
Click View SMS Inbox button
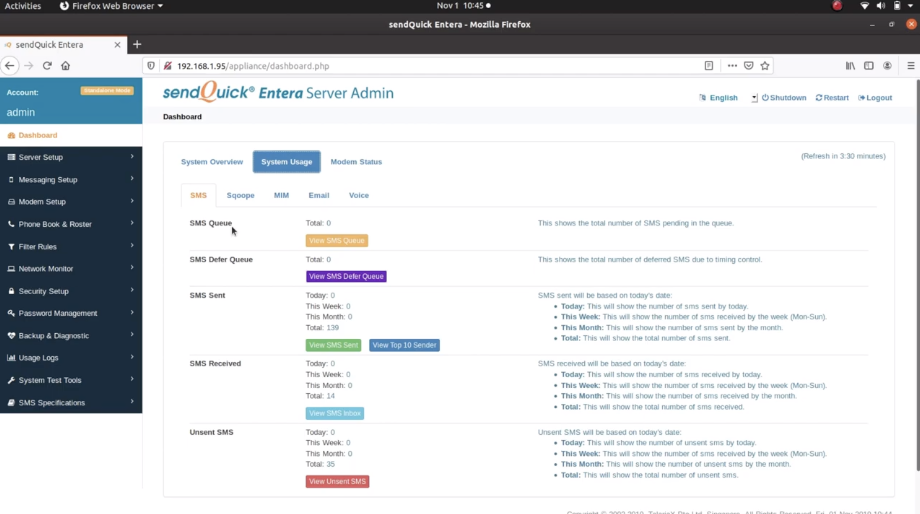(x=334, y=414)
